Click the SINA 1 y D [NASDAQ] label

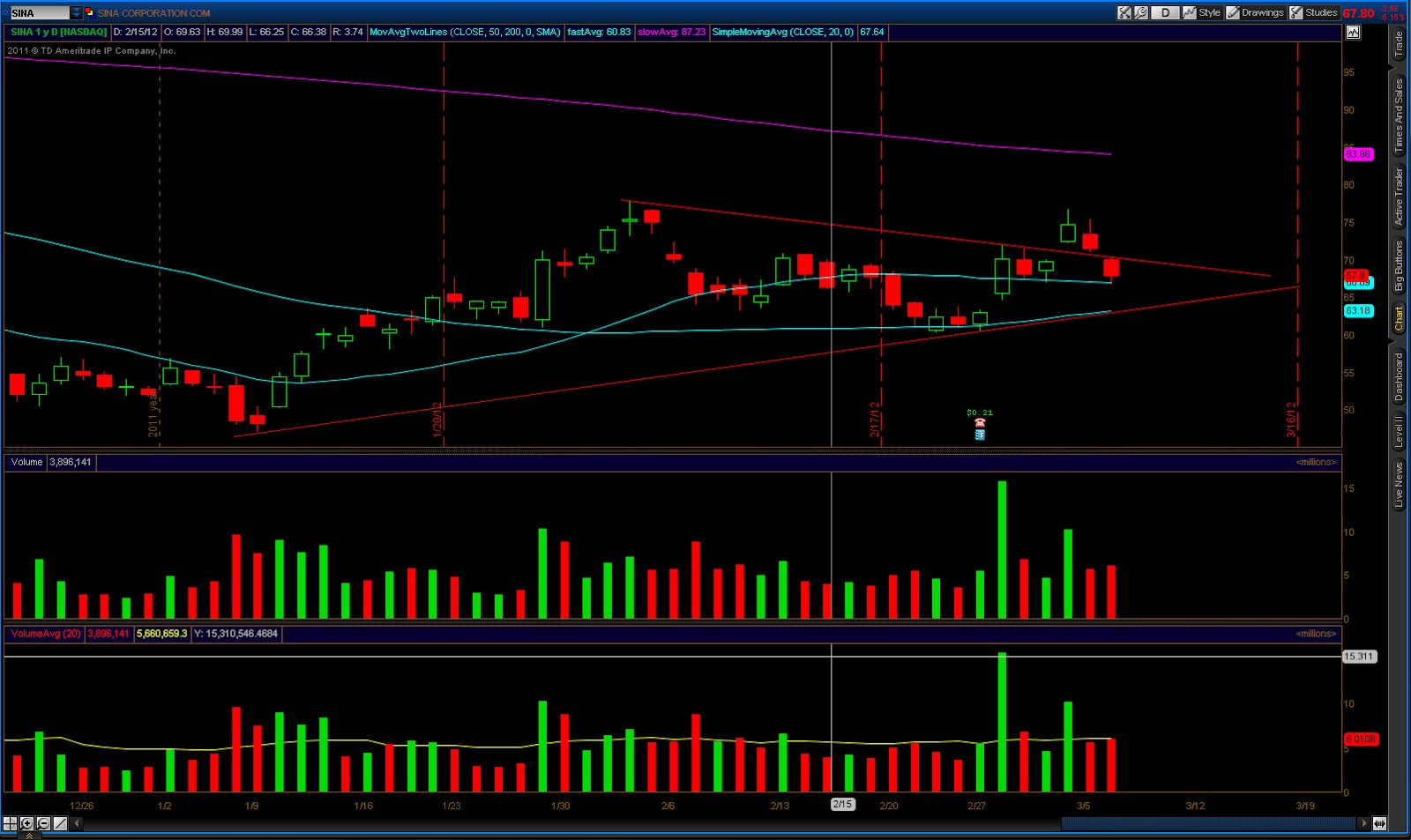(x=58, y=32)
